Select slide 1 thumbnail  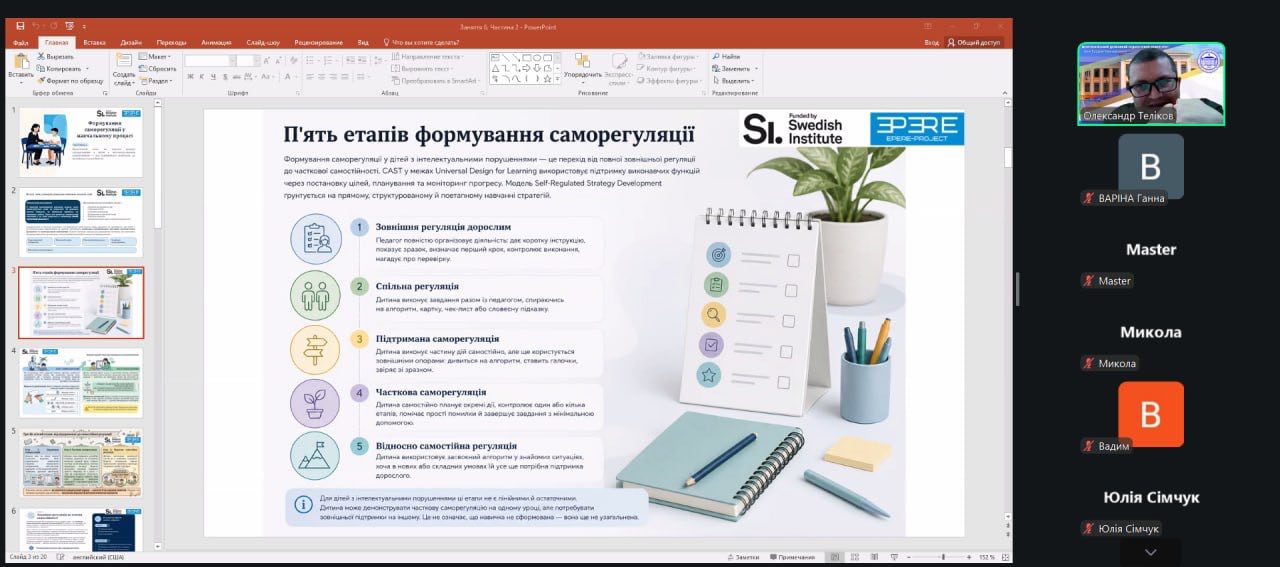[81, 141]
